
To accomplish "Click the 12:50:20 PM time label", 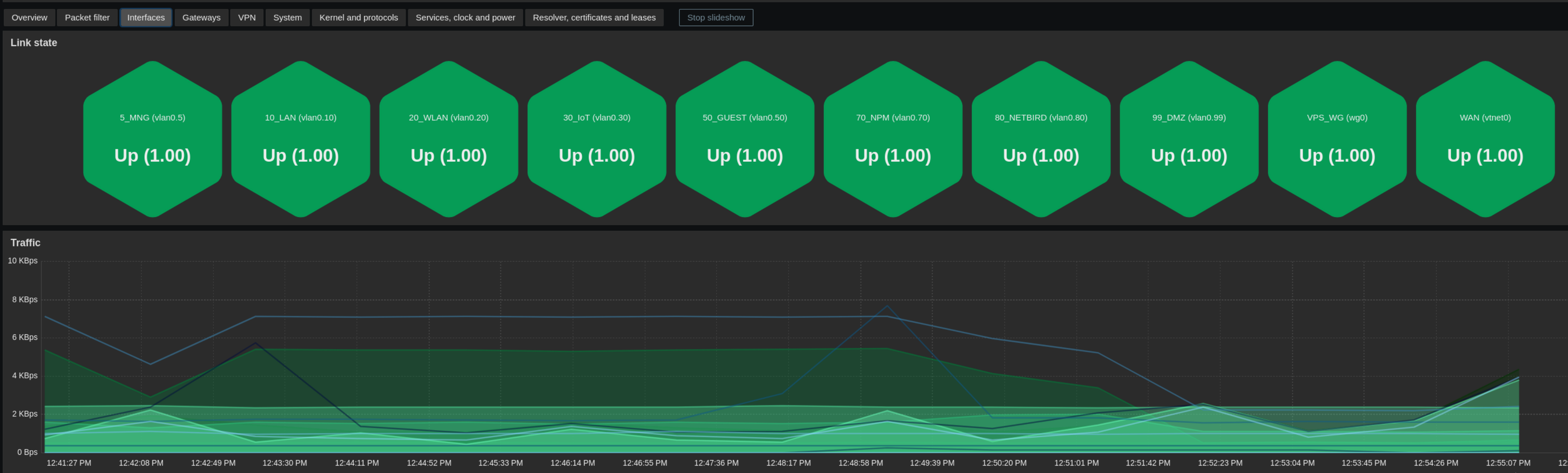I will point(1004,463).
